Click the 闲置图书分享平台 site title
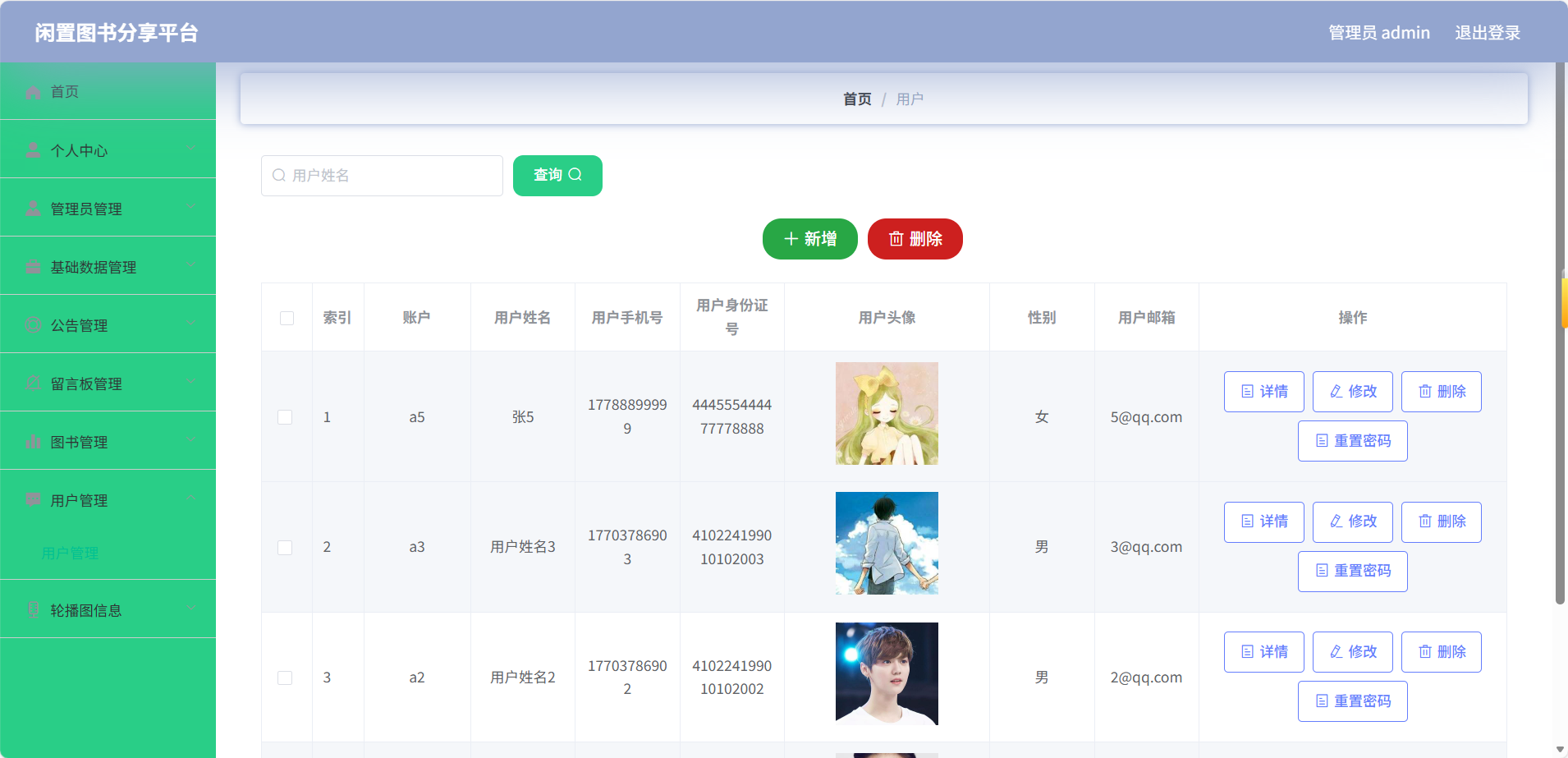 (117, 33)
